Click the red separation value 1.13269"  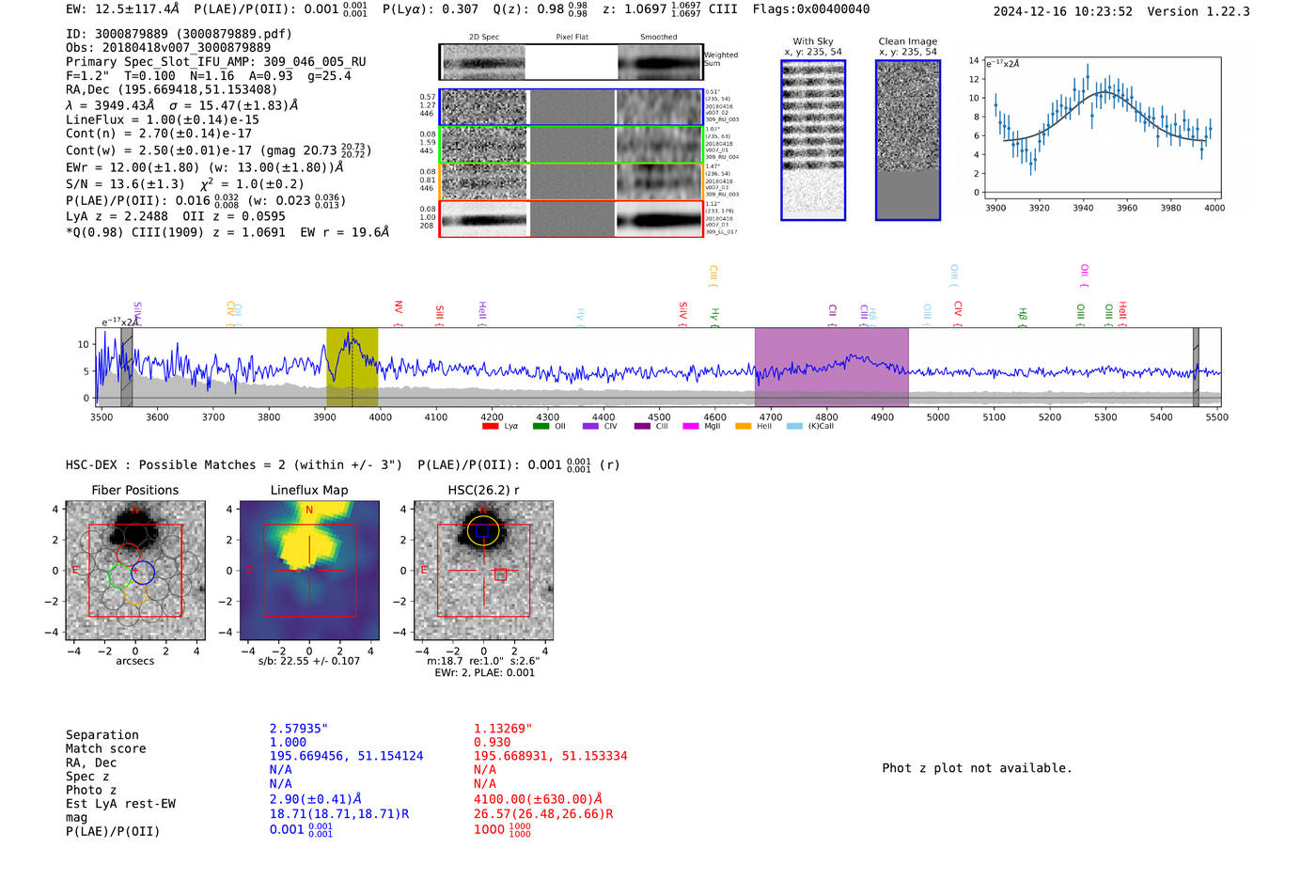point(503,729)
